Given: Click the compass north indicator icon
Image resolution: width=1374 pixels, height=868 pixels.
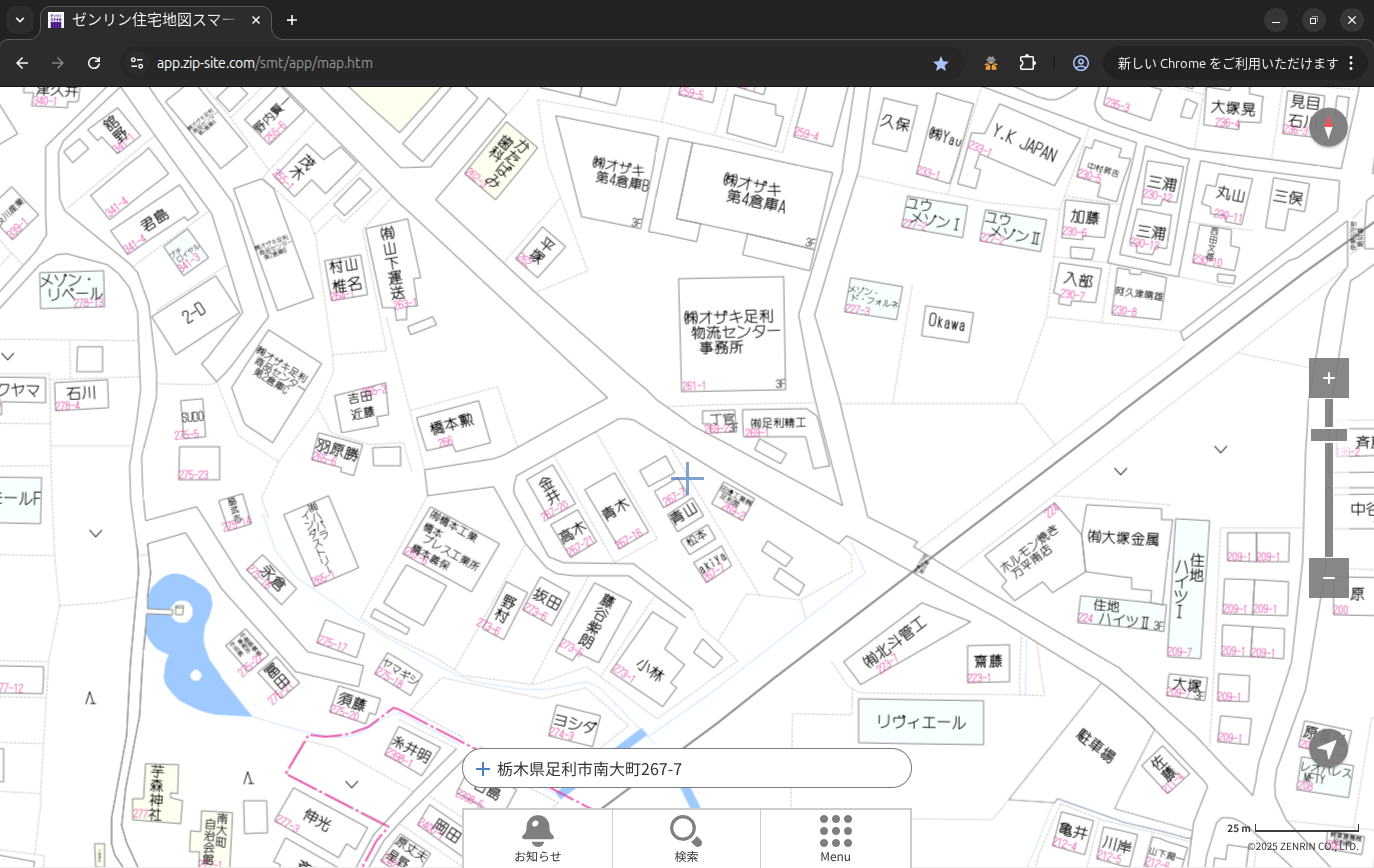Looking at the screenshot, I should pyautogui.click(x=1329, y=128).
